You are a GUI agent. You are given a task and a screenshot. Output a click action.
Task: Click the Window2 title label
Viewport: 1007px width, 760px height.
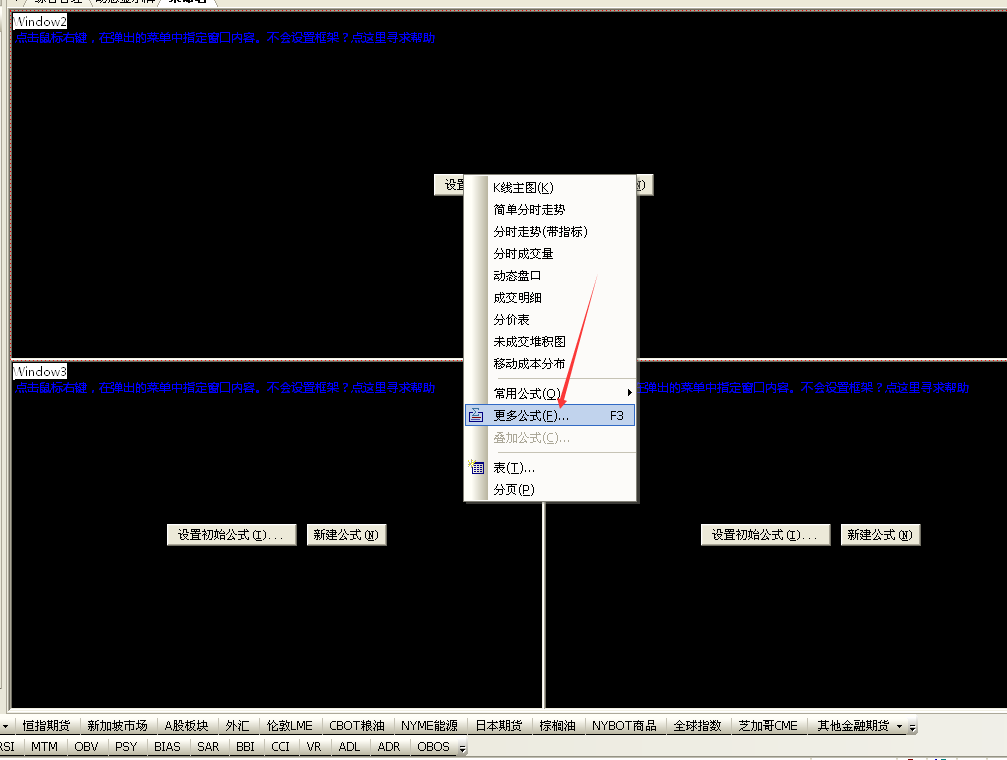point(40,22)
